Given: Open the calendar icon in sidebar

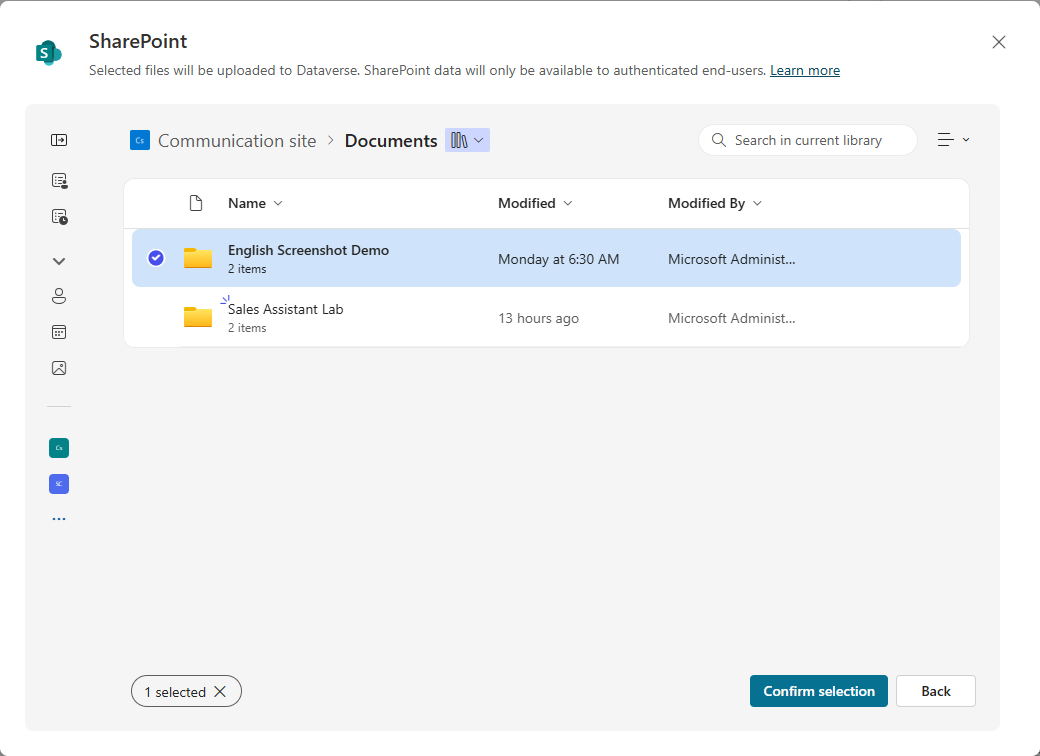Looking at the screenshot, I should [59, 332].
